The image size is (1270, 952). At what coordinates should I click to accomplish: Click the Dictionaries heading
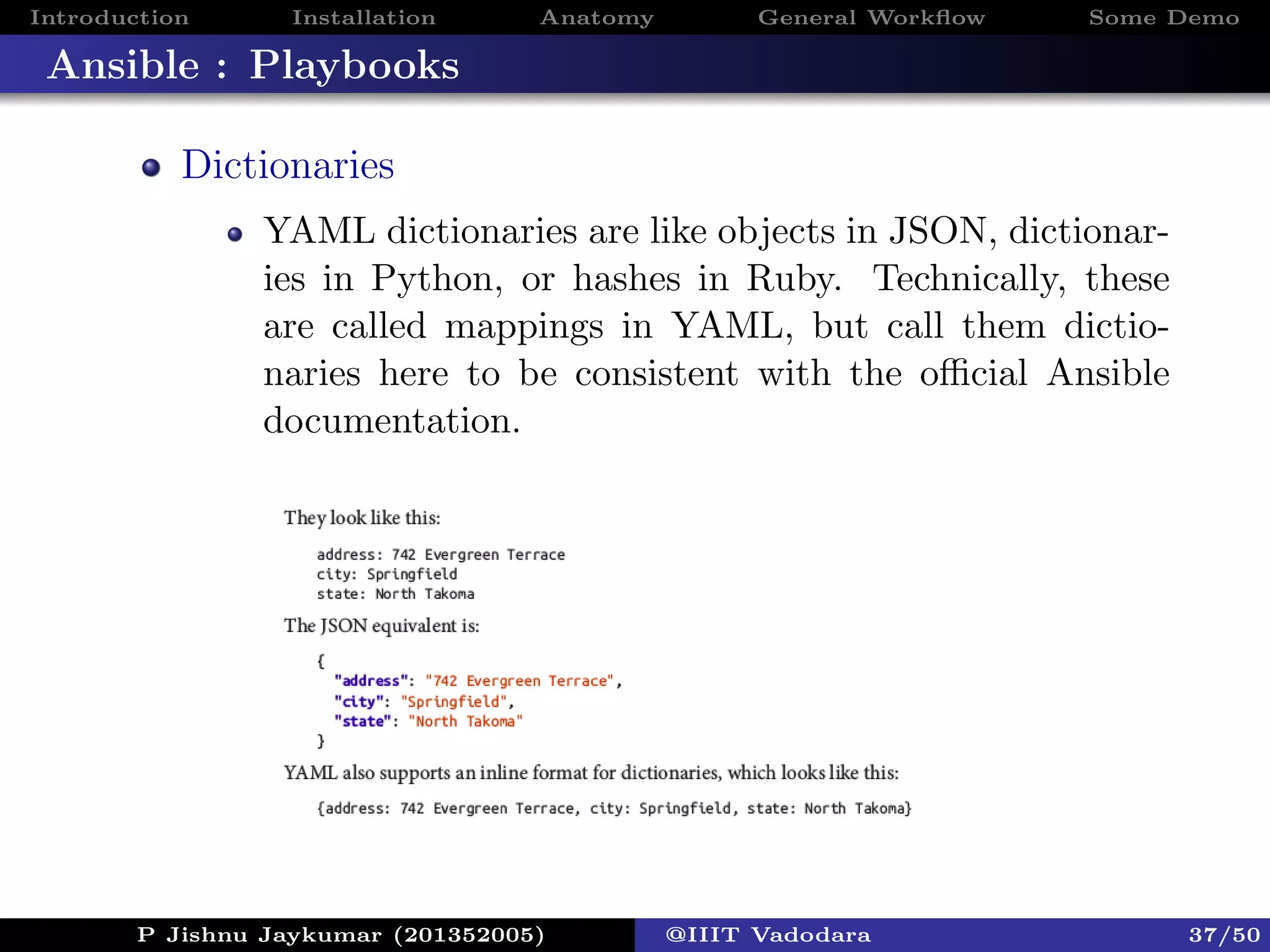click(x=288, y=165)
